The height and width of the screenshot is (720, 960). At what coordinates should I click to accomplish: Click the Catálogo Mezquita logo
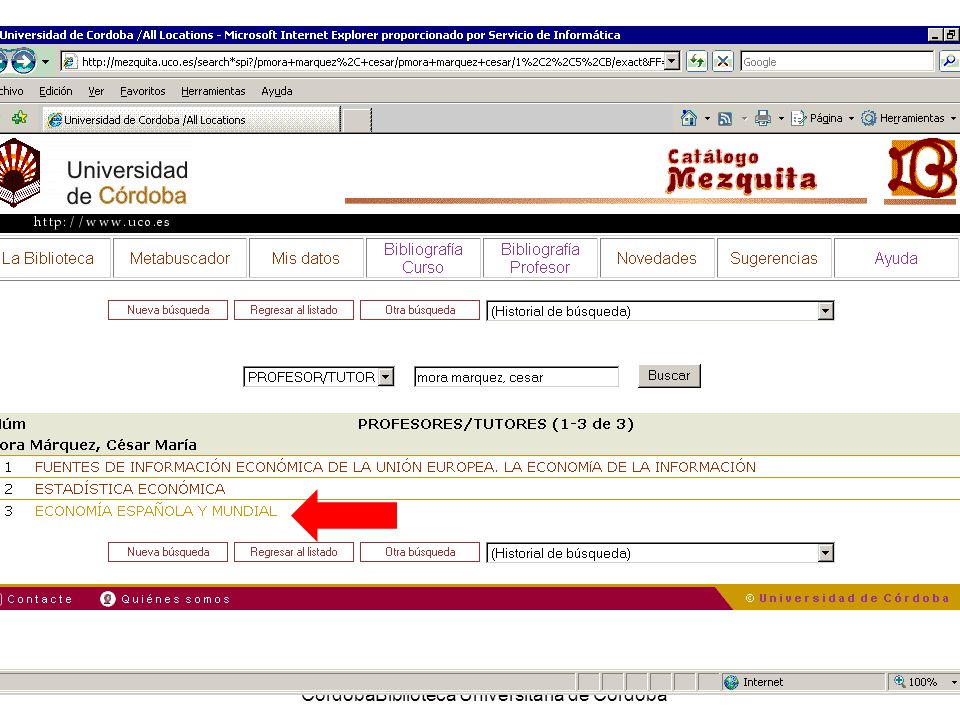741,171
